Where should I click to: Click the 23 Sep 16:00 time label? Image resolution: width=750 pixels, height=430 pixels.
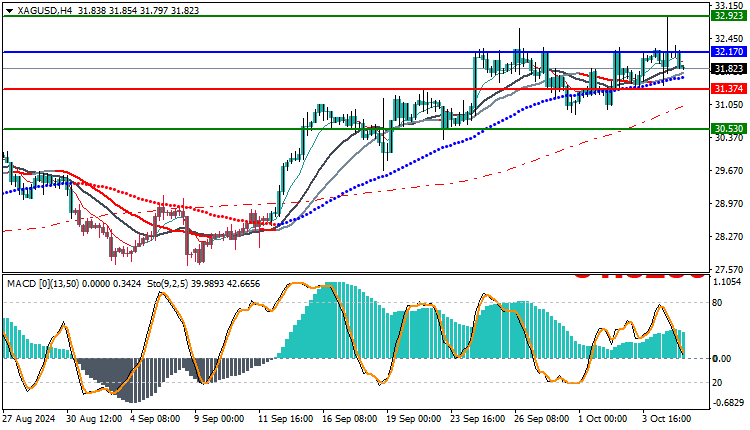477,419
